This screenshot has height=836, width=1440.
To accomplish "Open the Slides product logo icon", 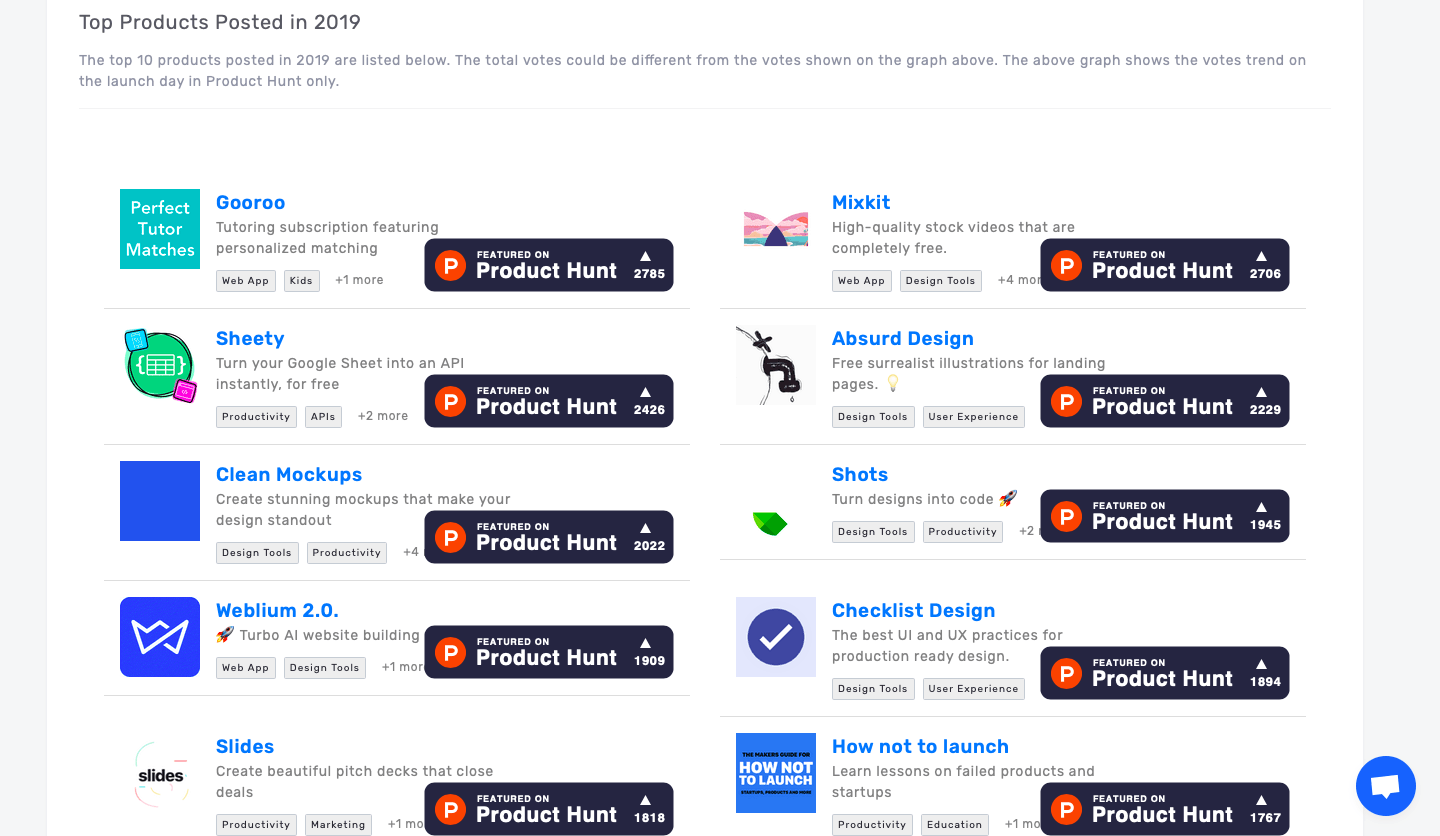I will (160, 774).
